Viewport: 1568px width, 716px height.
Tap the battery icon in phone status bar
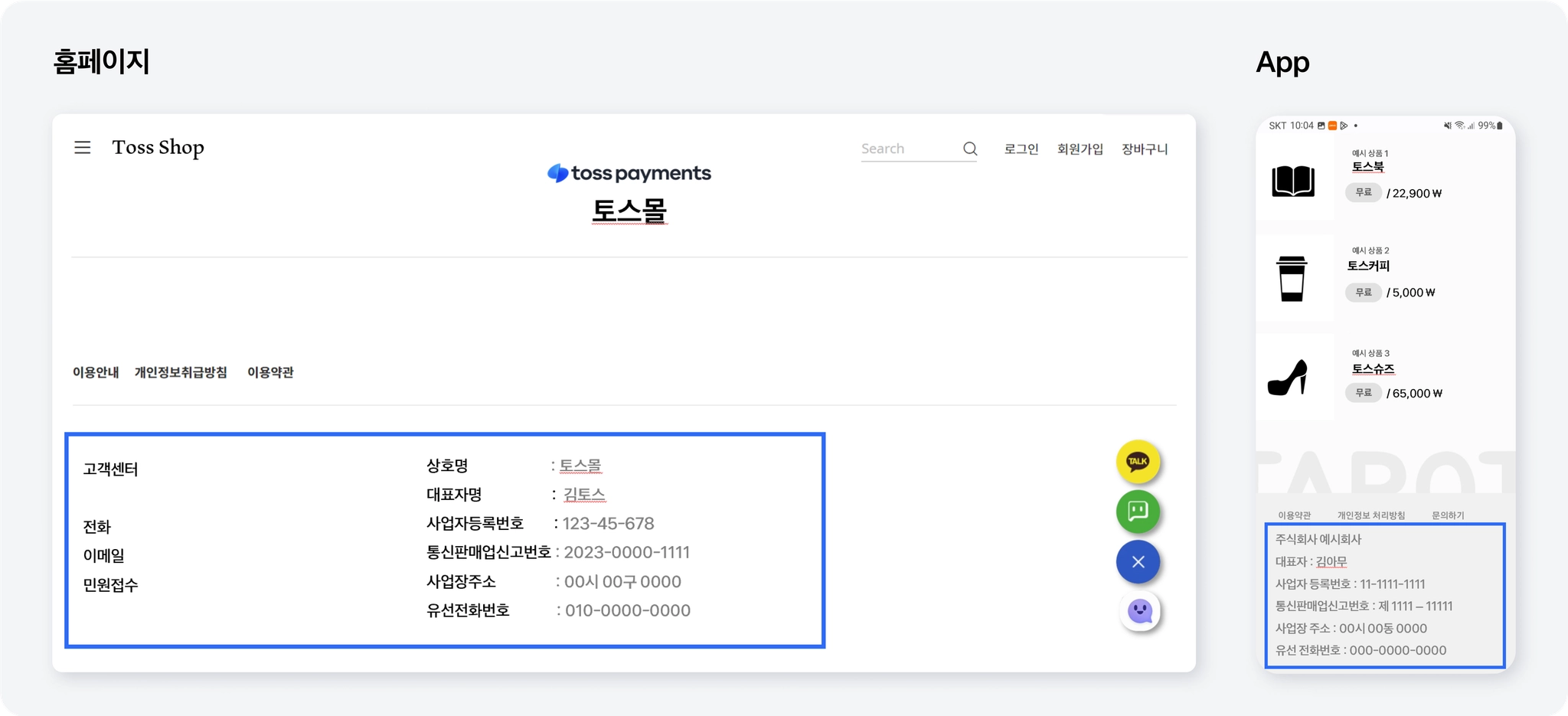click(x=1500, y=126)
